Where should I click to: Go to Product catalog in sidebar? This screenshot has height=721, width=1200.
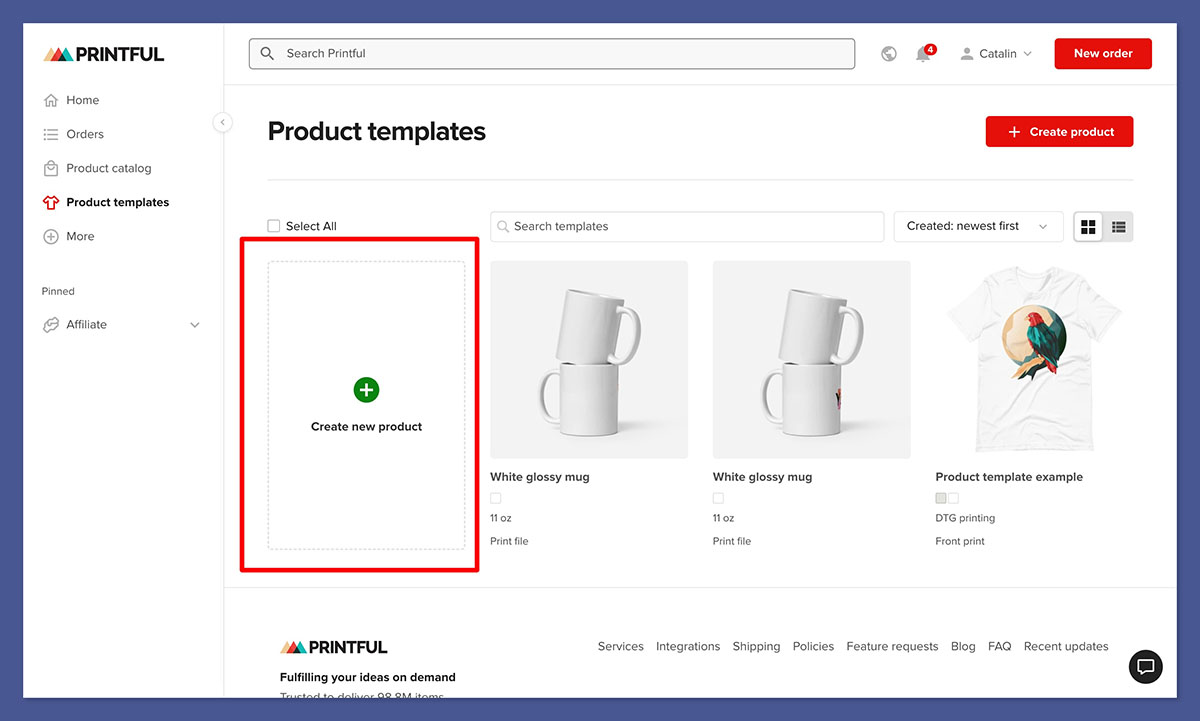click(108, 168)
